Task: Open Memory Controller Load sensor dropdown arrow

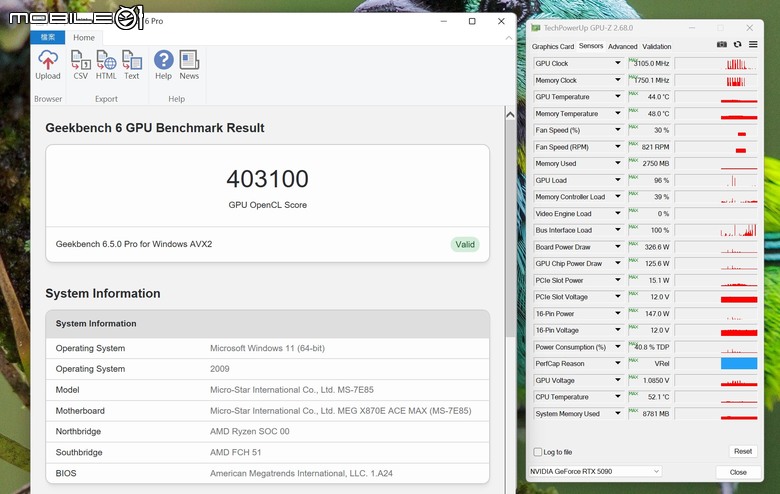Action: tap(618, 197)
